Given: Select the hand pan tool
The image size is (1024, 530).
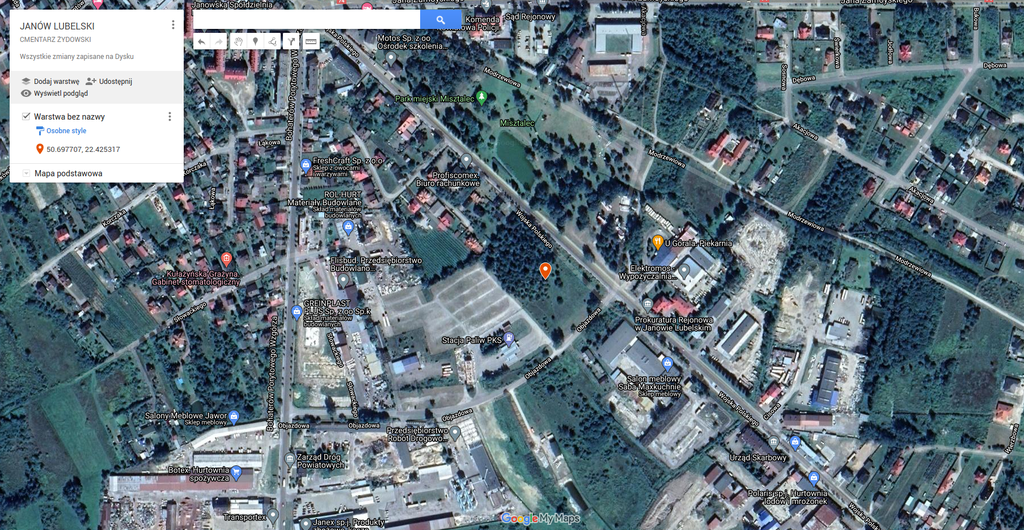Looking at the screenshot, I should (x=238, y=41).
